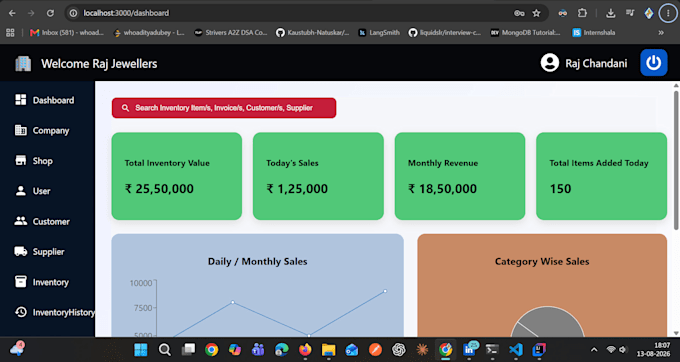Open LinkedIn app from taskbar
Screen dimensions: 680x362
pos(469,349)
